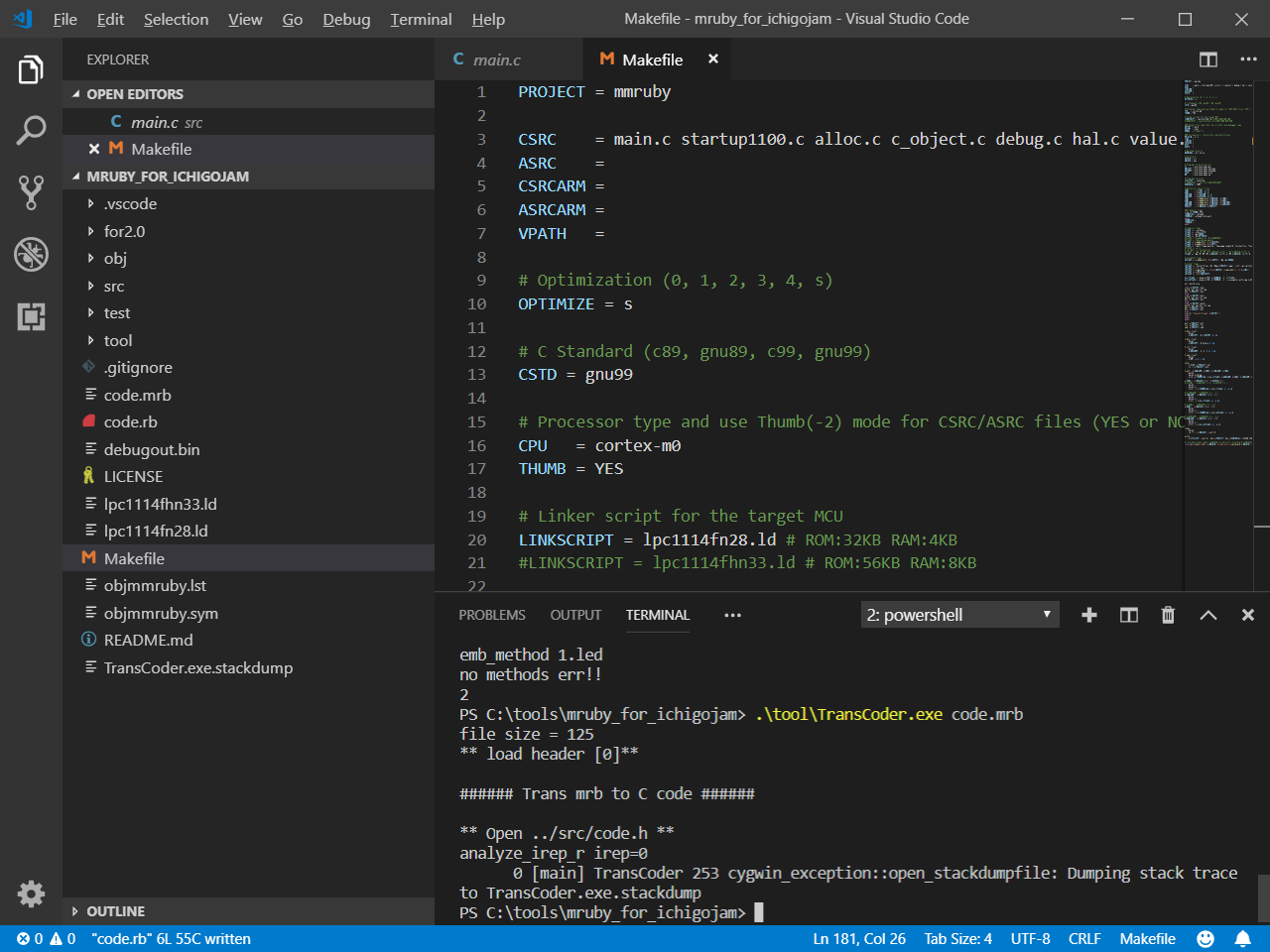The width and height of the screenshot is (1270, 952).
Task: Open the Debug view icon
Action: pyautogui.click(x=31, y=254)
